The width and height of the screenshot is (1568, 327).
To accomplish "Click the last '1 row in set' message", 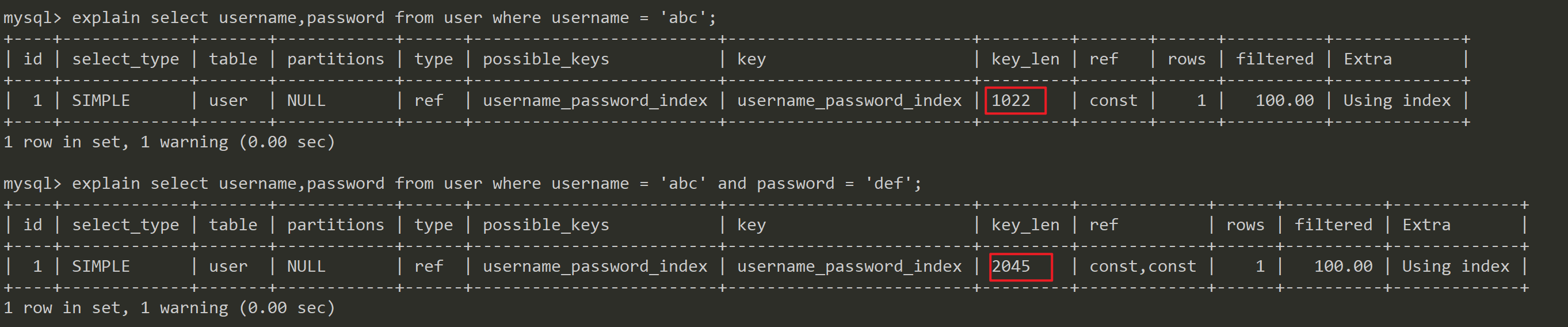I will [169, 307].
